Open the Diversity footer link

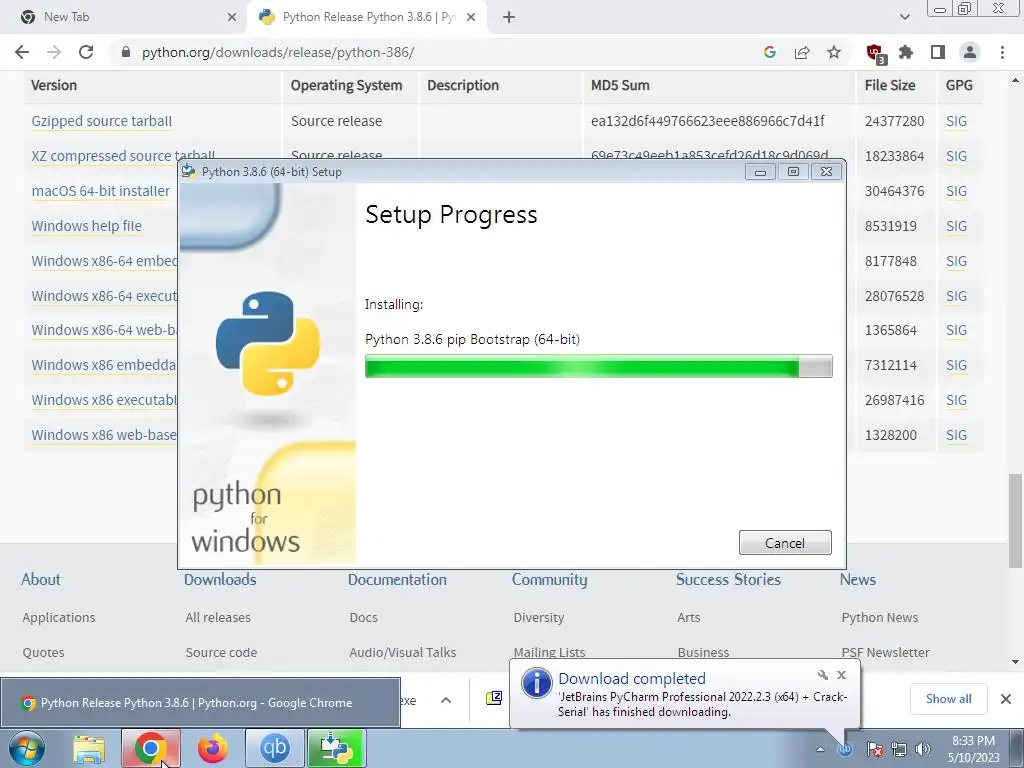(539, 617)
